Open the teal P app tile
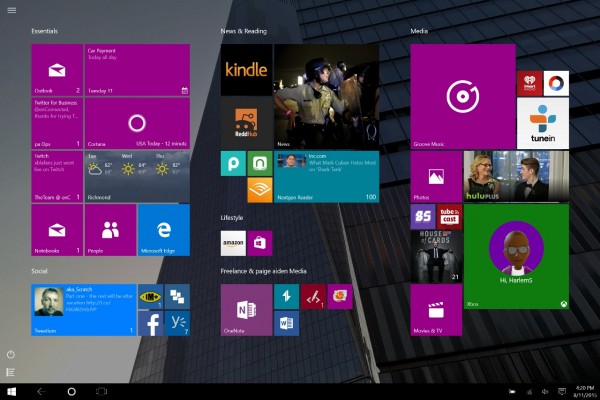The height and width of the screenshot is (400, 600). (233, 163)
